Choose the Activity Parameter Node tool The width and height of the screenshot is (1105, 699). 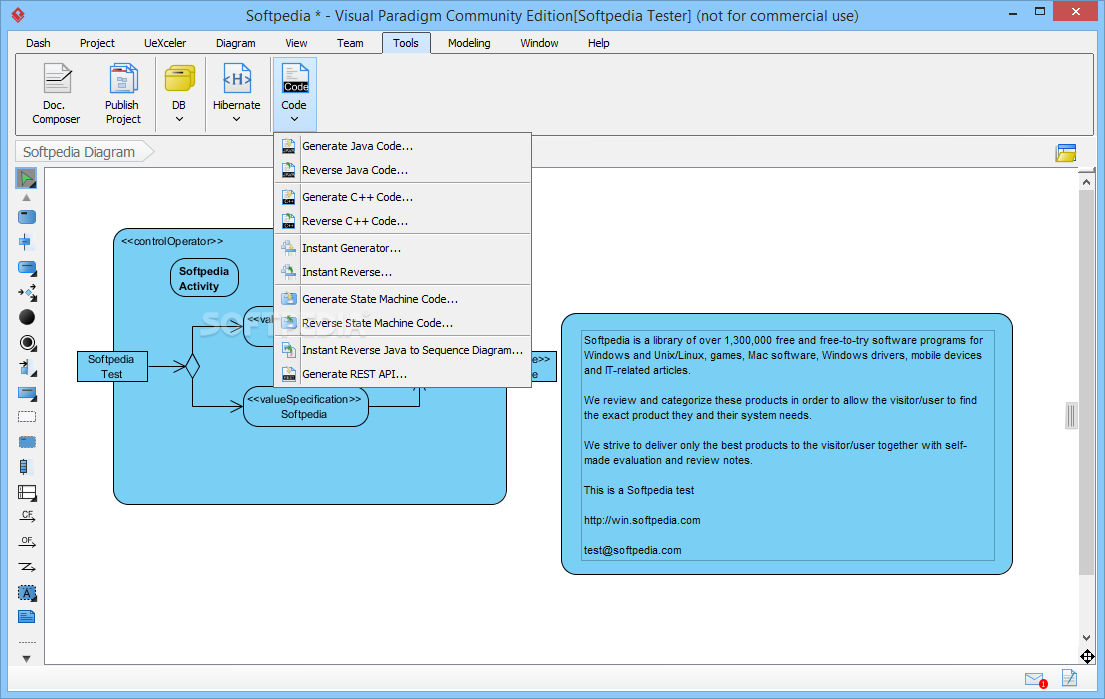[x=27, y=268]
